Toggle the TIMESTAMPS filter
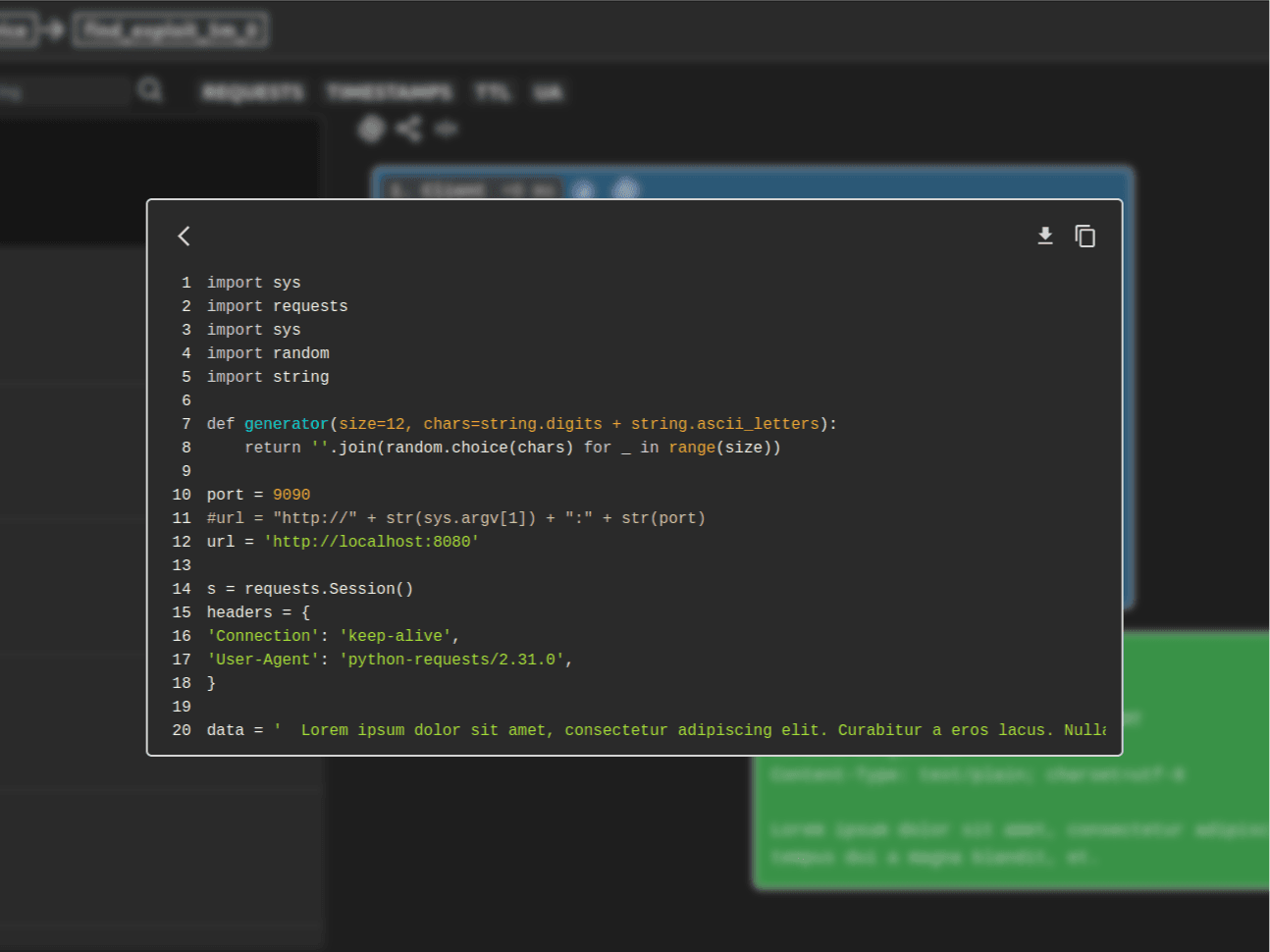 pos(389,92)
